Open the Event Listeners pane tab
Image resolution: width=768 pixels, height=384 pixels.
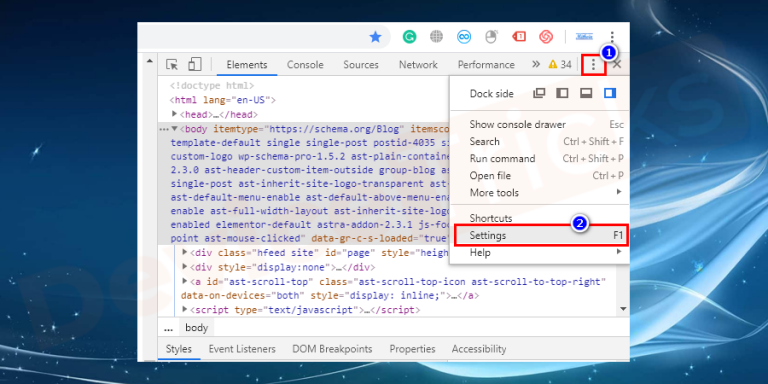[242, 349]
